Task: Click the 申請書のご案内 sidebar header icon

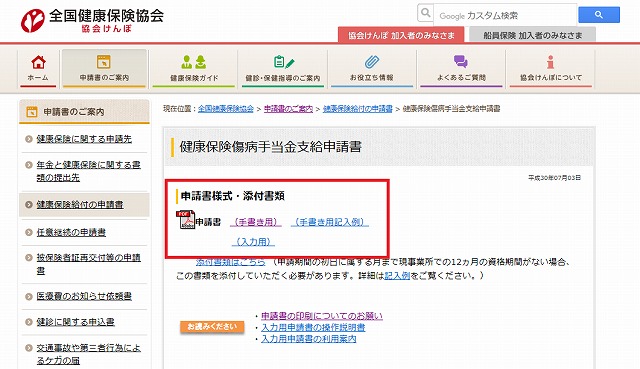Action: pos(31,111)
